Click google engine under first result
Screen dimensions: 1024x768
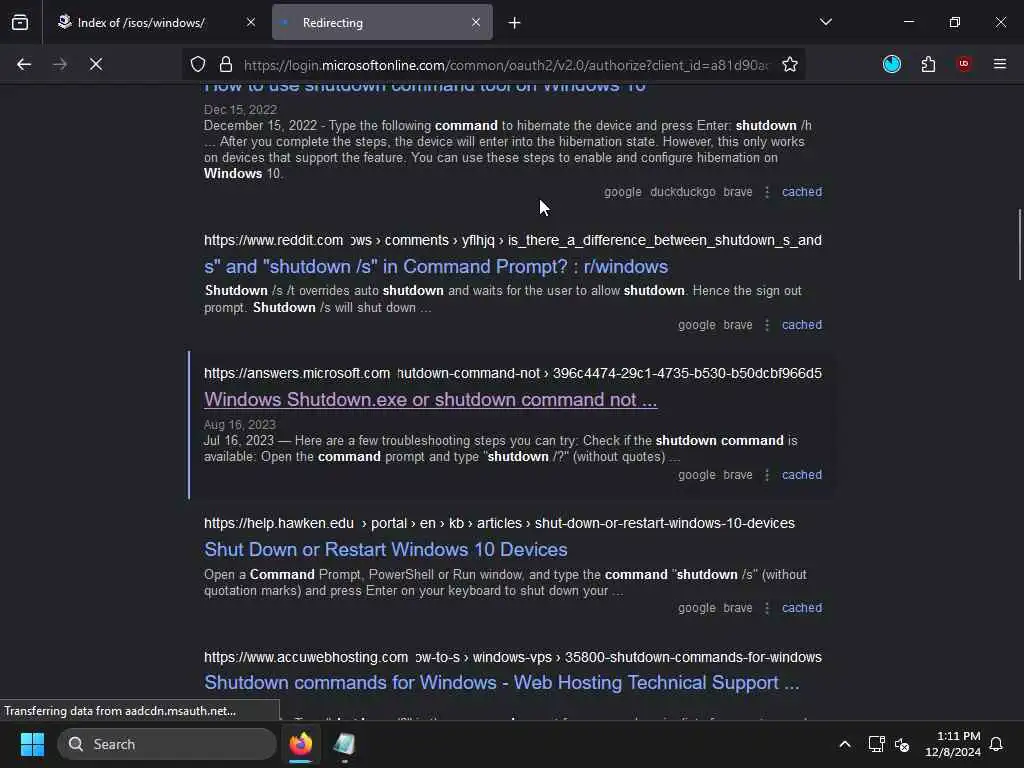(x=622, y=192)
